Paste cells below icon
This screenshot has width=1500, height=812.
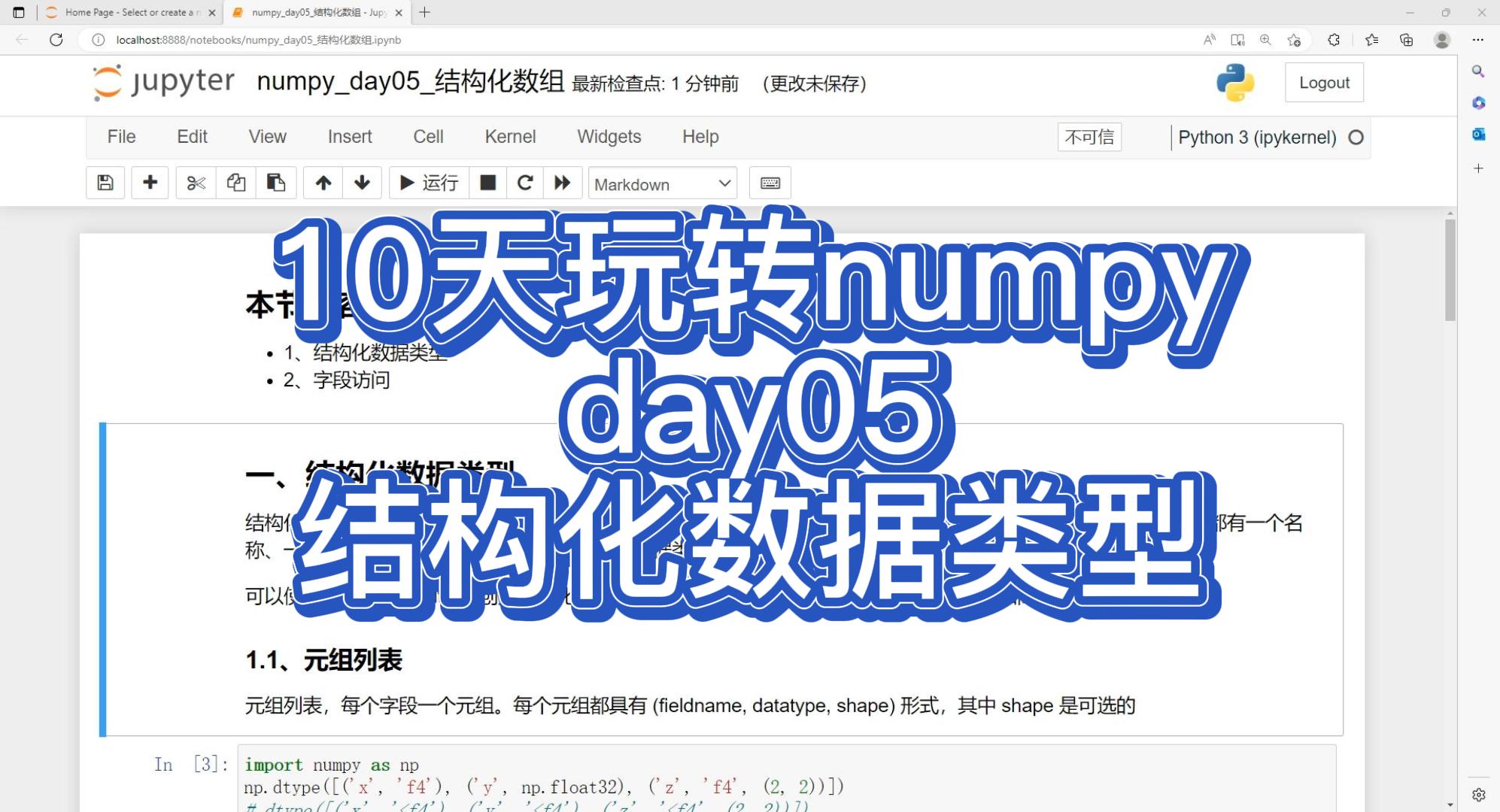click(x=275, y=183)
